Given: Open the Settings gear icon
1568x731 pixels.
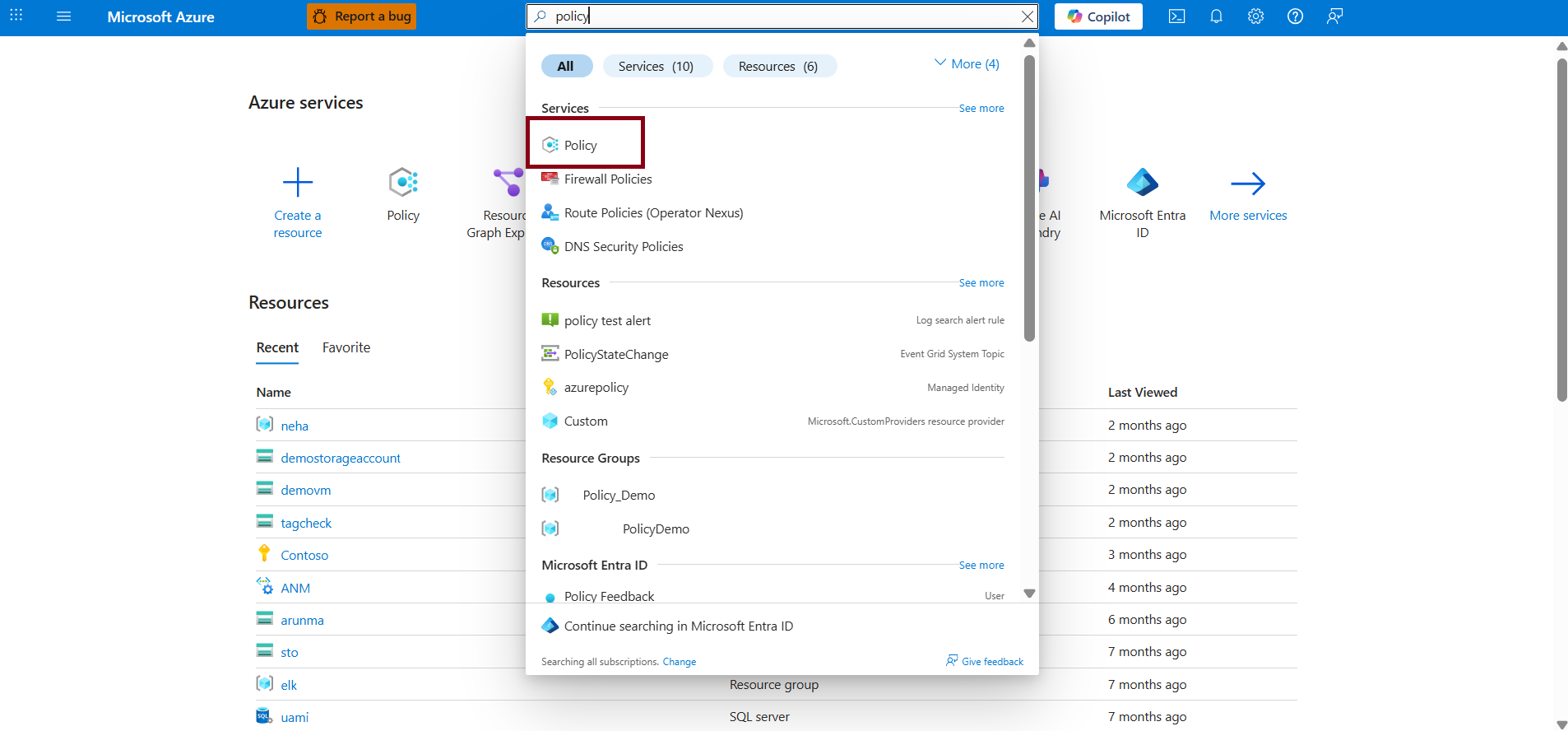Looking at the screenshot, I should click(x=1255, y=16).
